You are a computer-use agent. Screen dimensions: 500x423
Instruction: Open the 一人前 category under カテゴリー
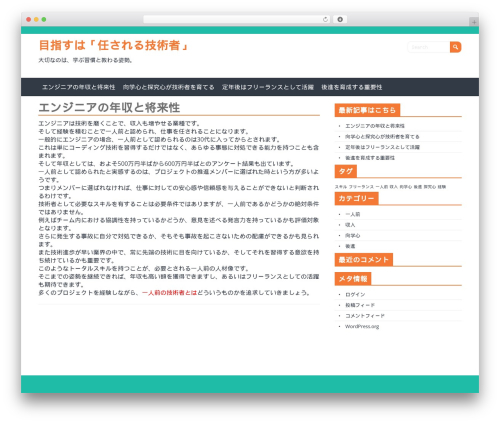tap(352, 214)
